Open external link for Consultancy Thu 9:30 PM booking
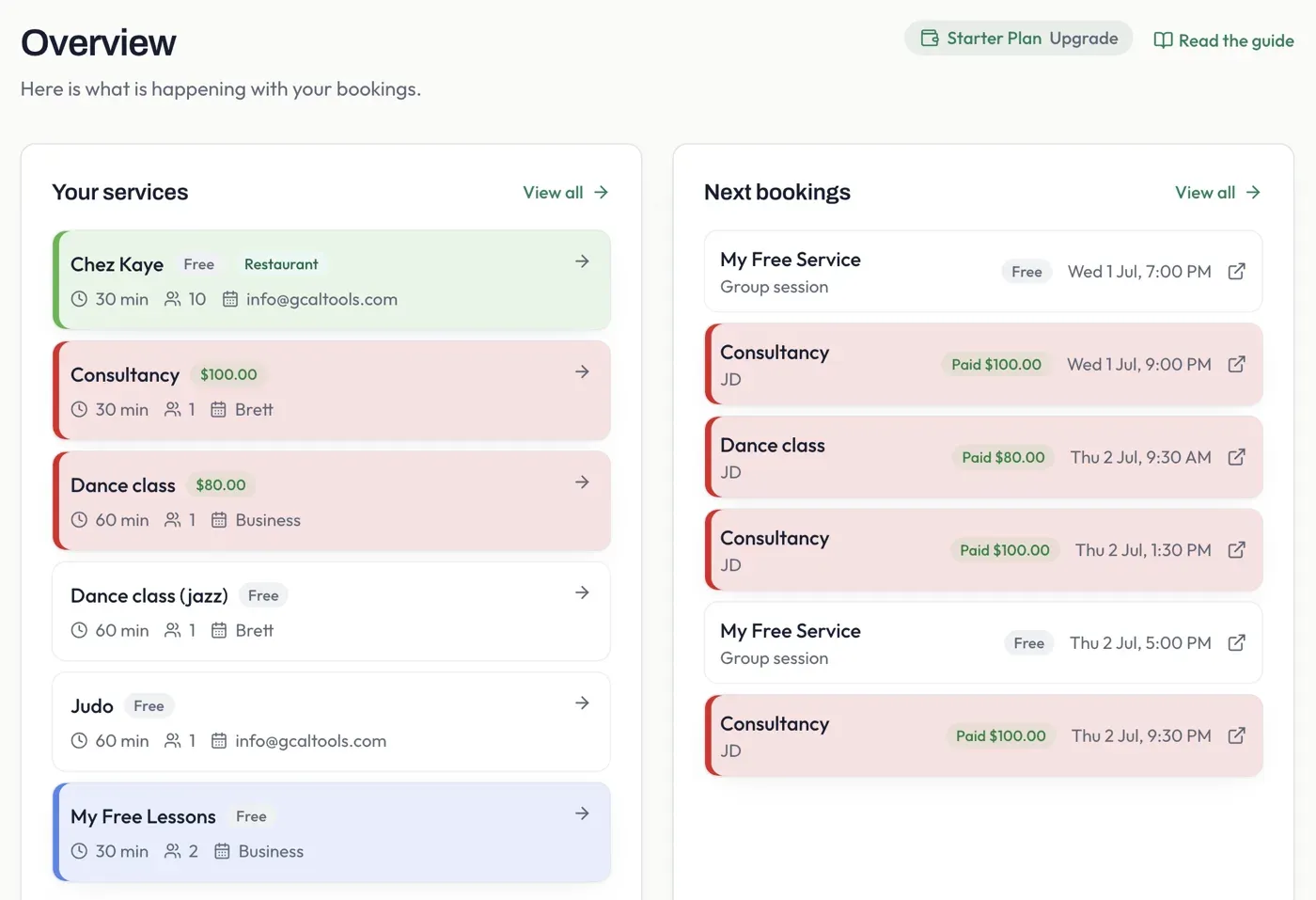 (x=1236, y=735)
